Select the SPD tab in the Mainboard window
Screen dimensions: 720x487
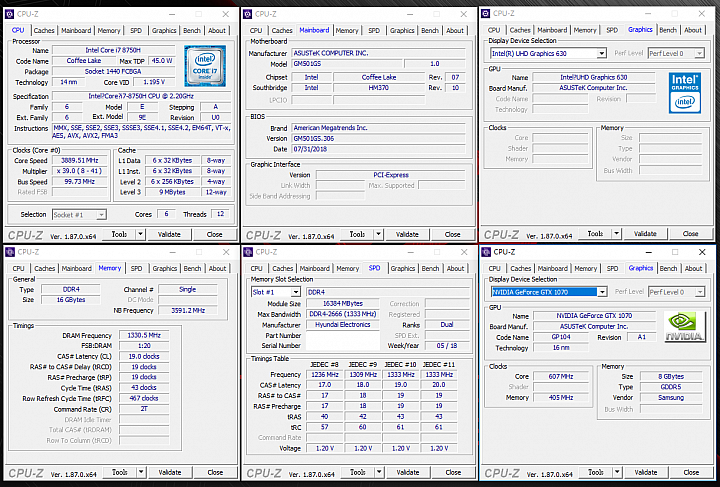374,31
